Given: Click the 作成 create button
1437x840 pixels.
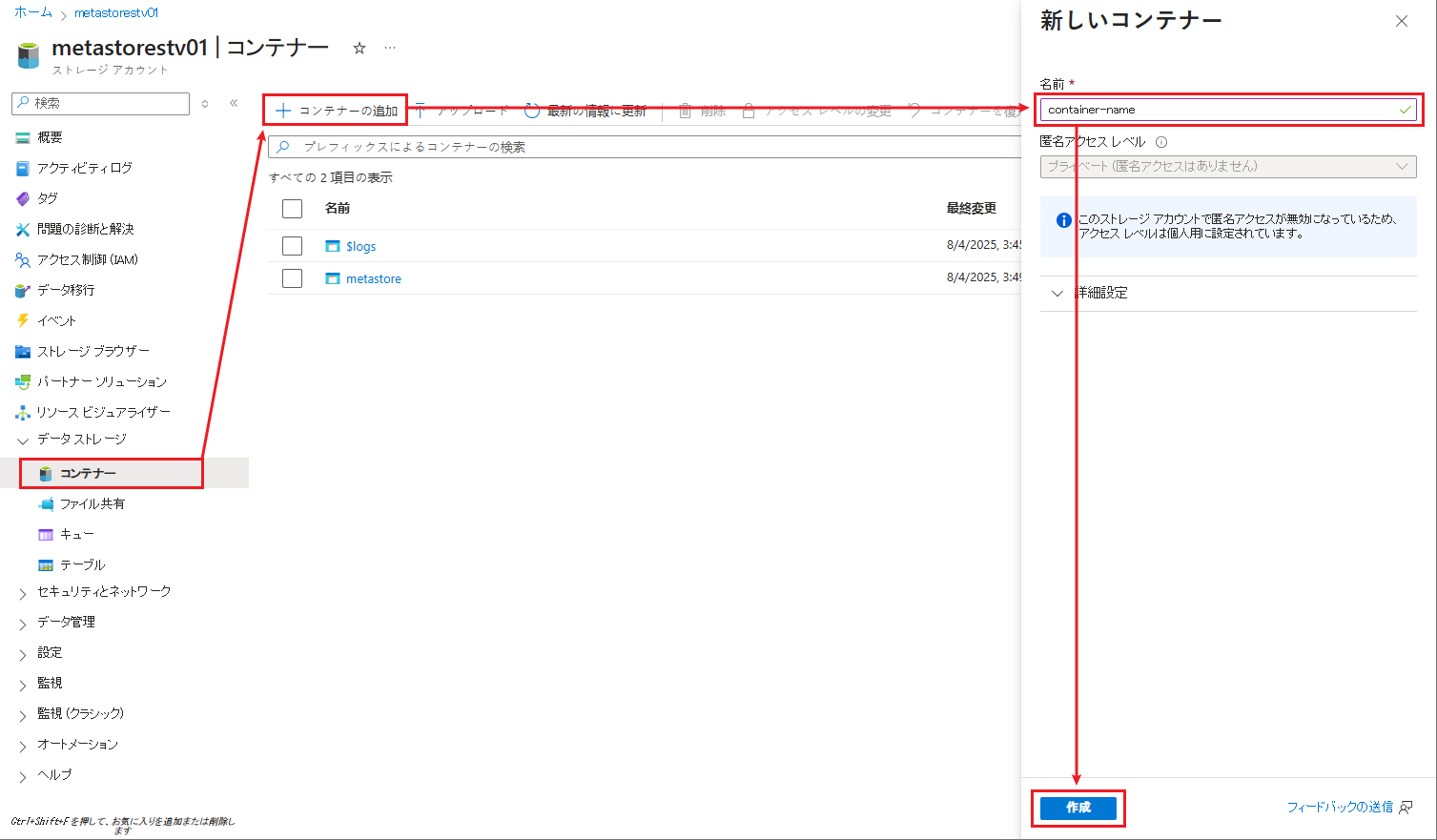Looking at the screenshot, I should 1078,808.
